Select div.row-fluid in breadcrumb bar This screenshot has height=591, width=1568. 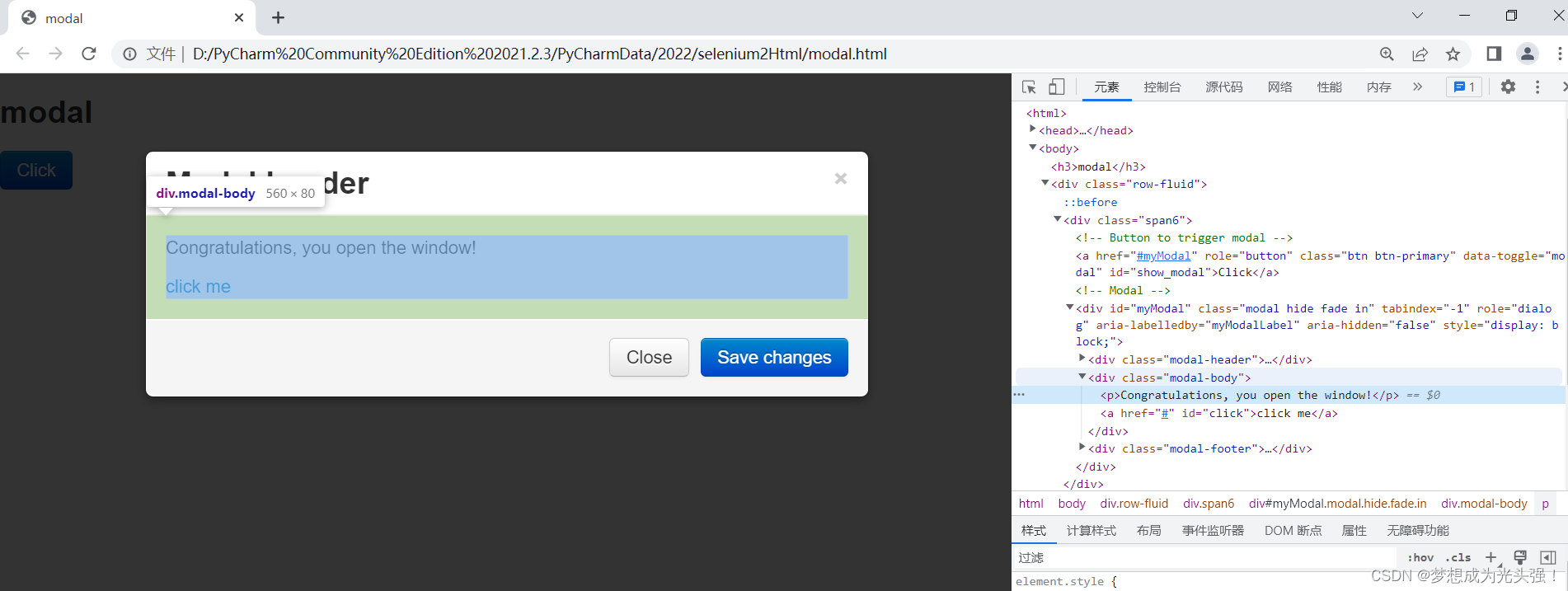[x=1134, y=504]
